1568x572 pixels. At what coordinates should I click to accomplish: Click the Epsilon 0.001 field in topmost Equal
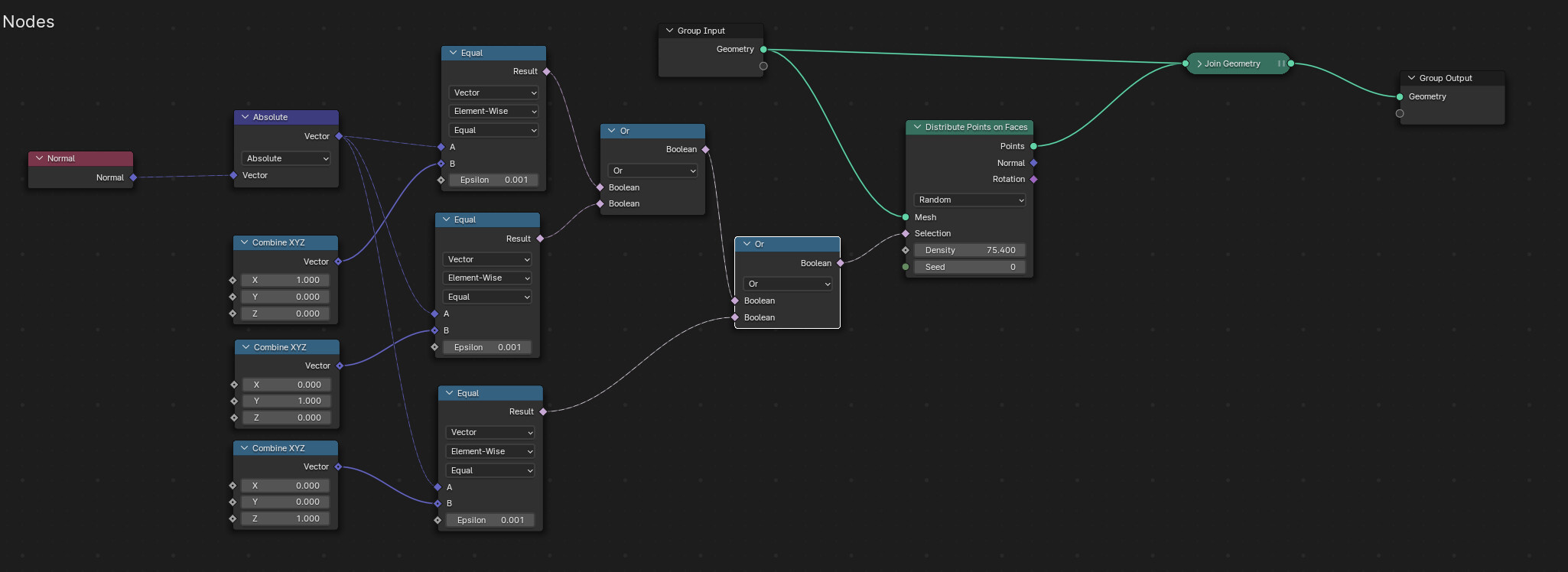point(493,180)
